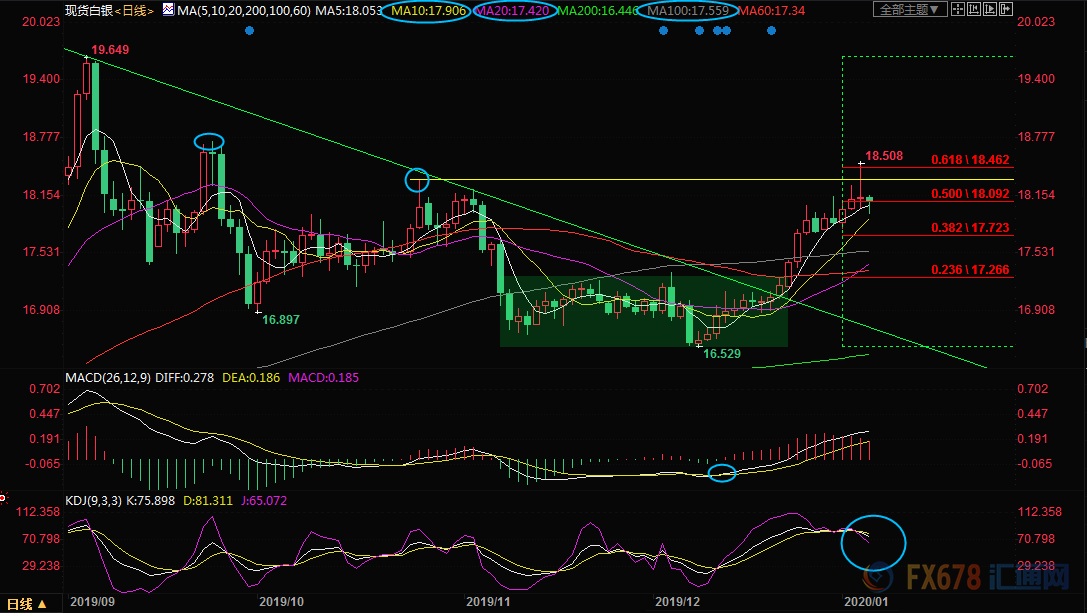Open the 全部主题 theme dropdown
The image size is (1087, 613).
[x=910, y=10]
